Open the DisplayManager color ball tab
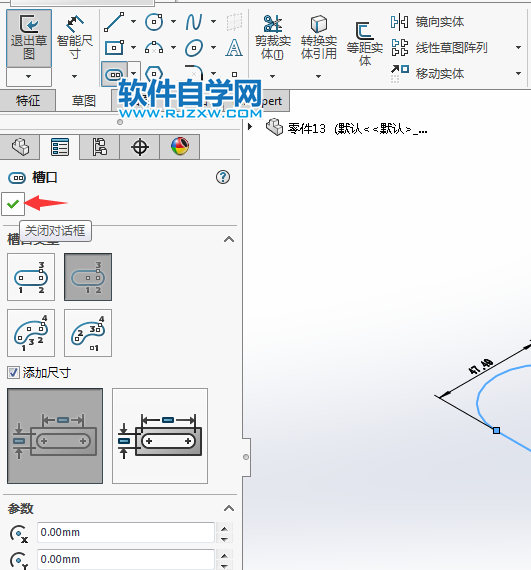Viewport: 531px width, 570px height. click(180, 147)
